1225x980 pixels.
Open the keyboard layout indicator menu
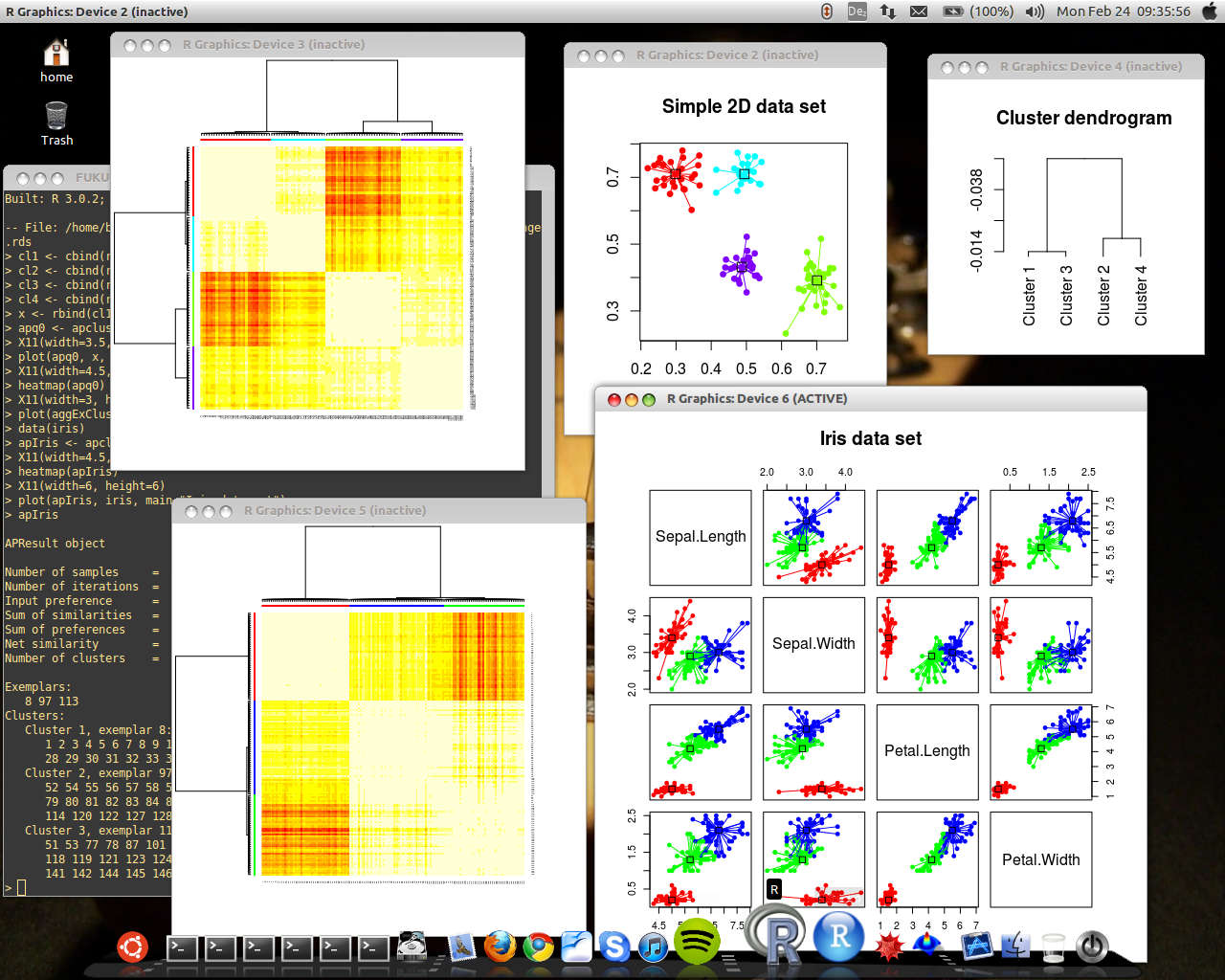857,11
